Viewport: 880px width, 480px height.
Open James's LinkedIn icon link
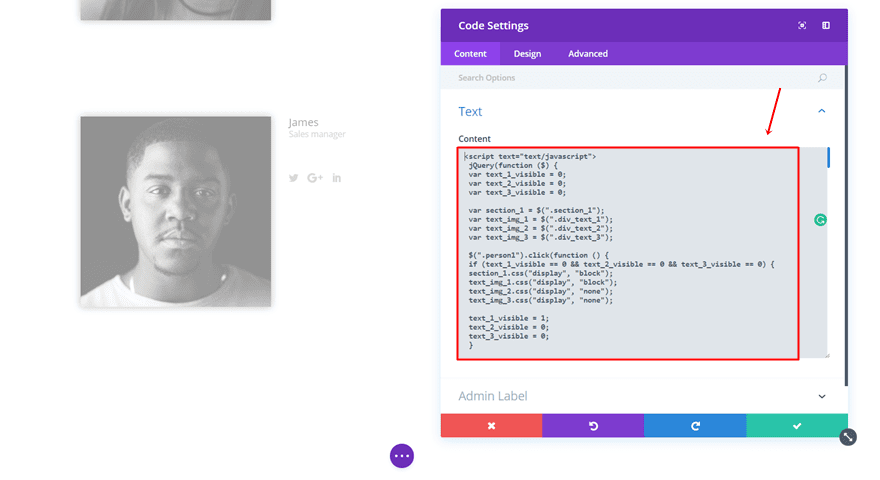click(337, 178)
